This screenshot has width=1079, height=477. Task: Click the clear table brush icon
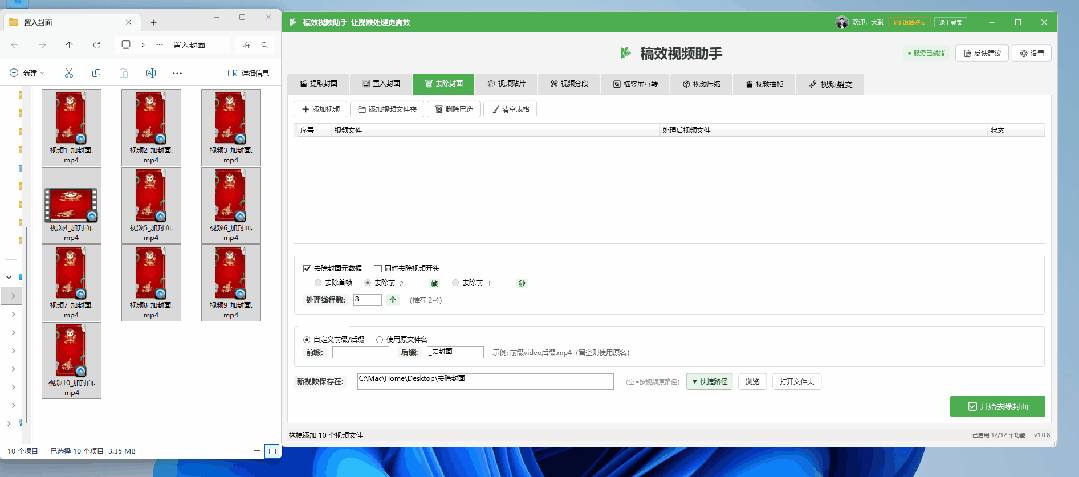494,108
